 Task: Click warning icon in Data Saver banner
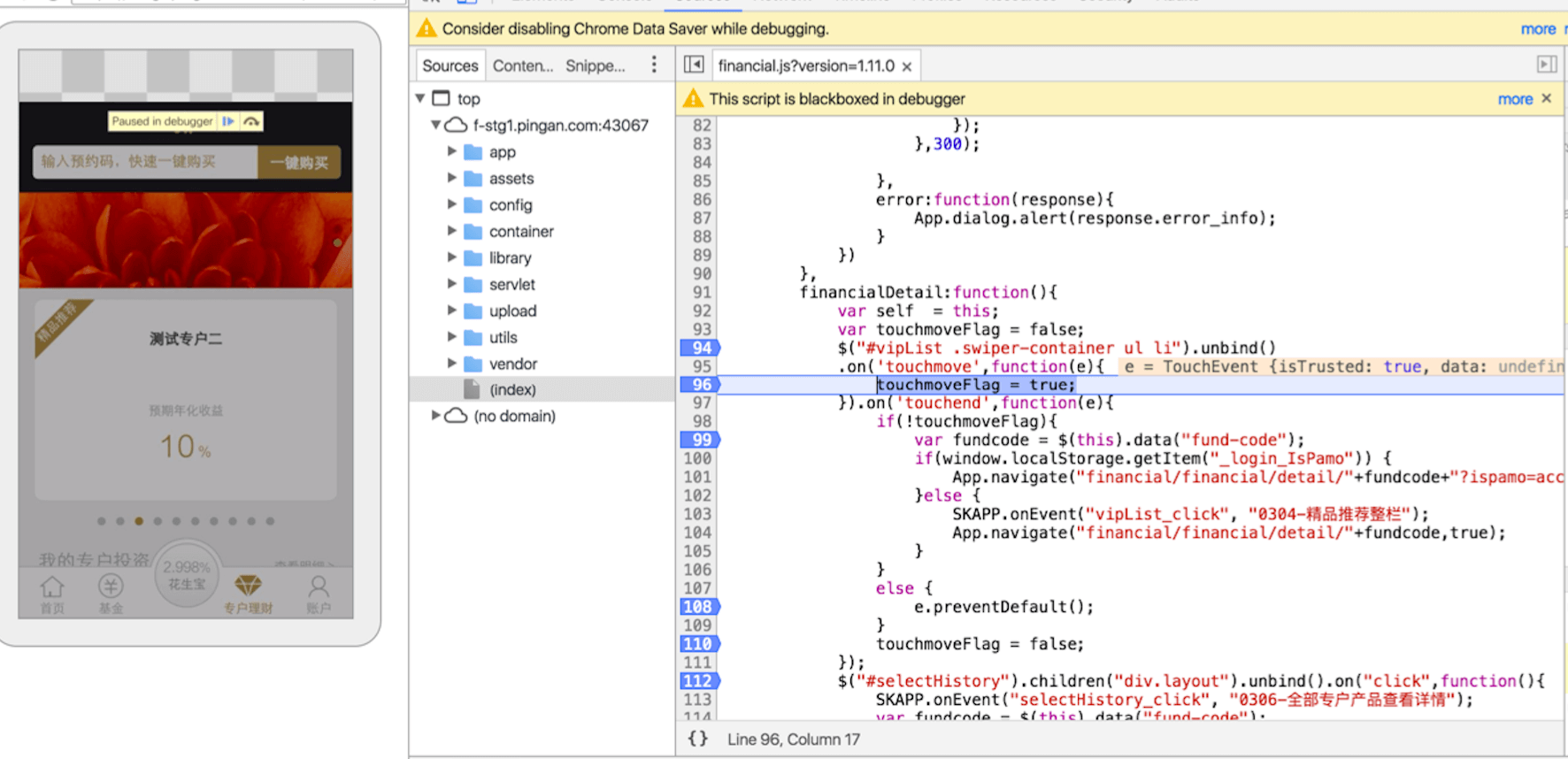click(427, 28)
